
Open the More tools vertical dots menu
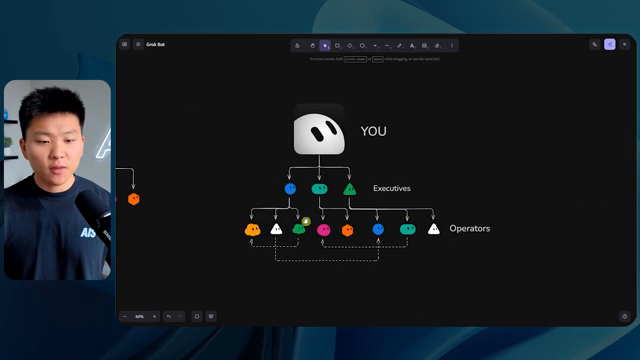coord(452,46)
